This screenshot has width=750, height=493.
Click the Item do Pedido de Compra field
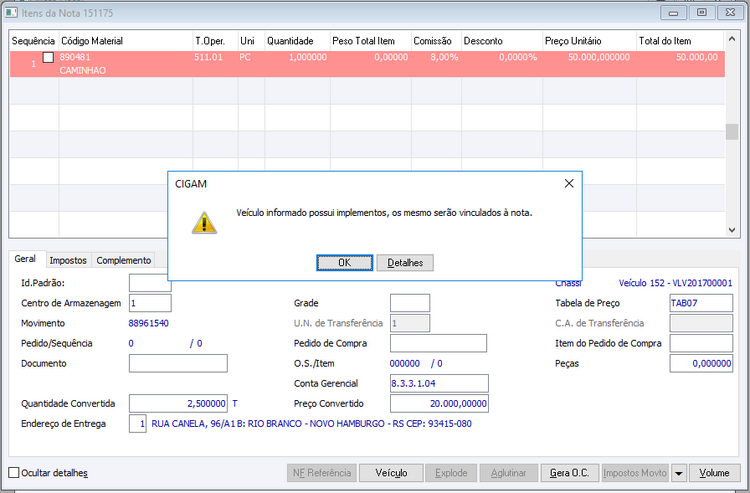[x=701, y=343]
